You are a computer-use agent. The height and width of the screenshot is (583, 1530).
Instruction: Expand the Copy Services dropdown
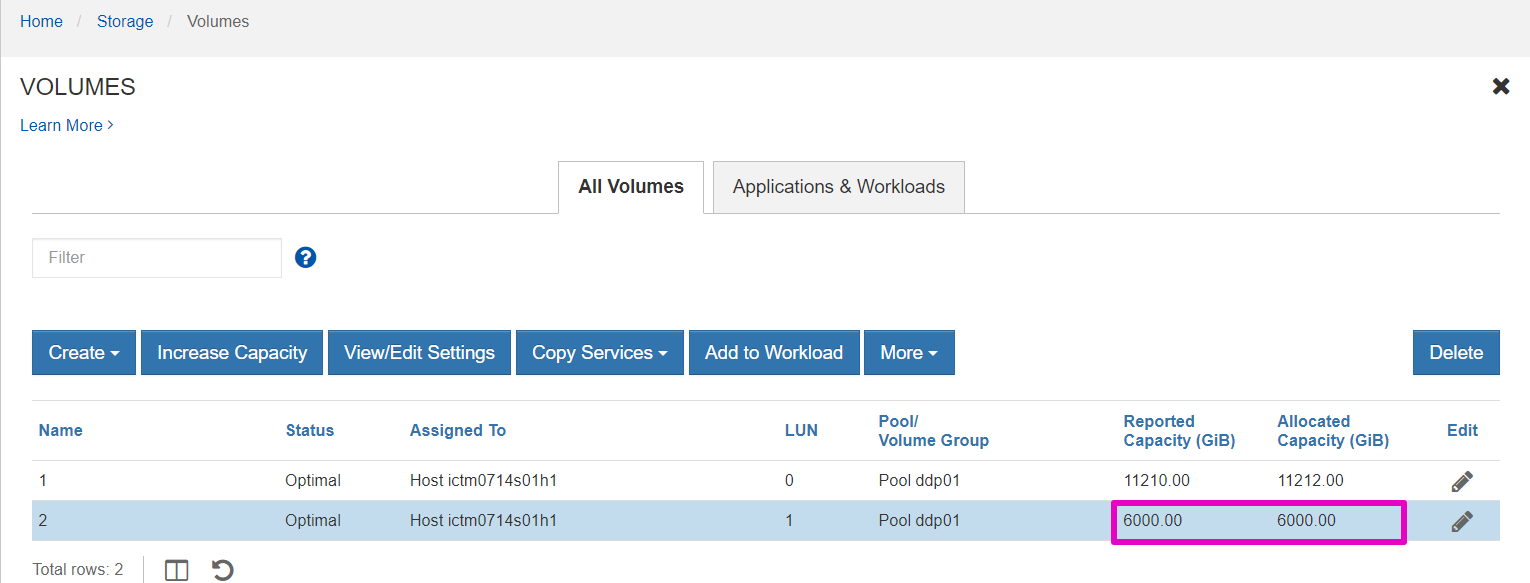pyautogui.click(x=600, y=353)
